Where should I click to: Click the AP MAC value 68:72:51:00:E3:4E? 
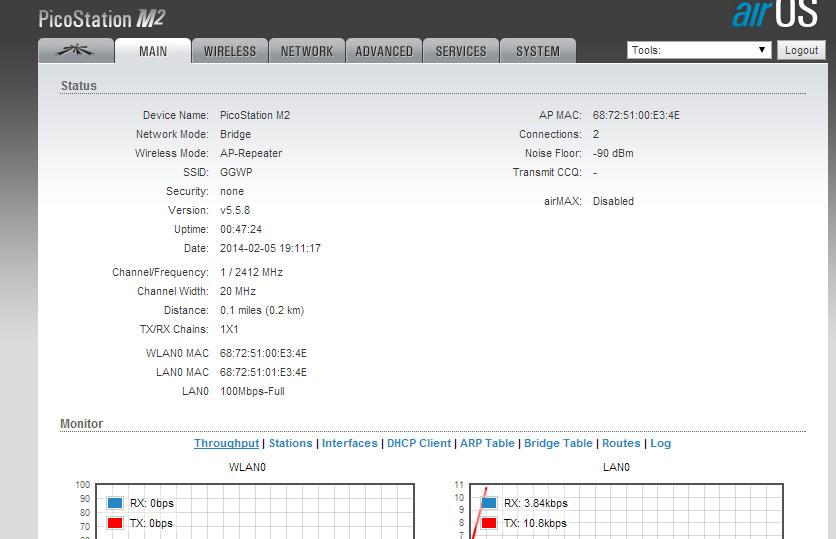[636, 115]
